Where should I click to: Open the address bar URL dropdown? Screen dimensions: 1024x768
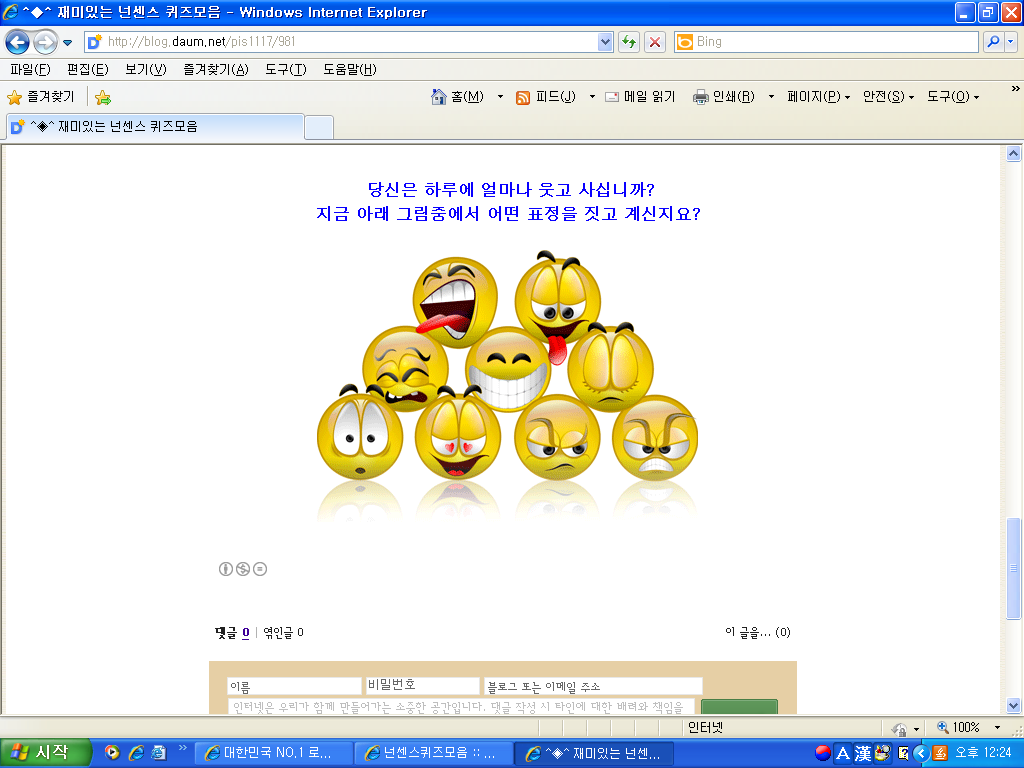(605, 42)
